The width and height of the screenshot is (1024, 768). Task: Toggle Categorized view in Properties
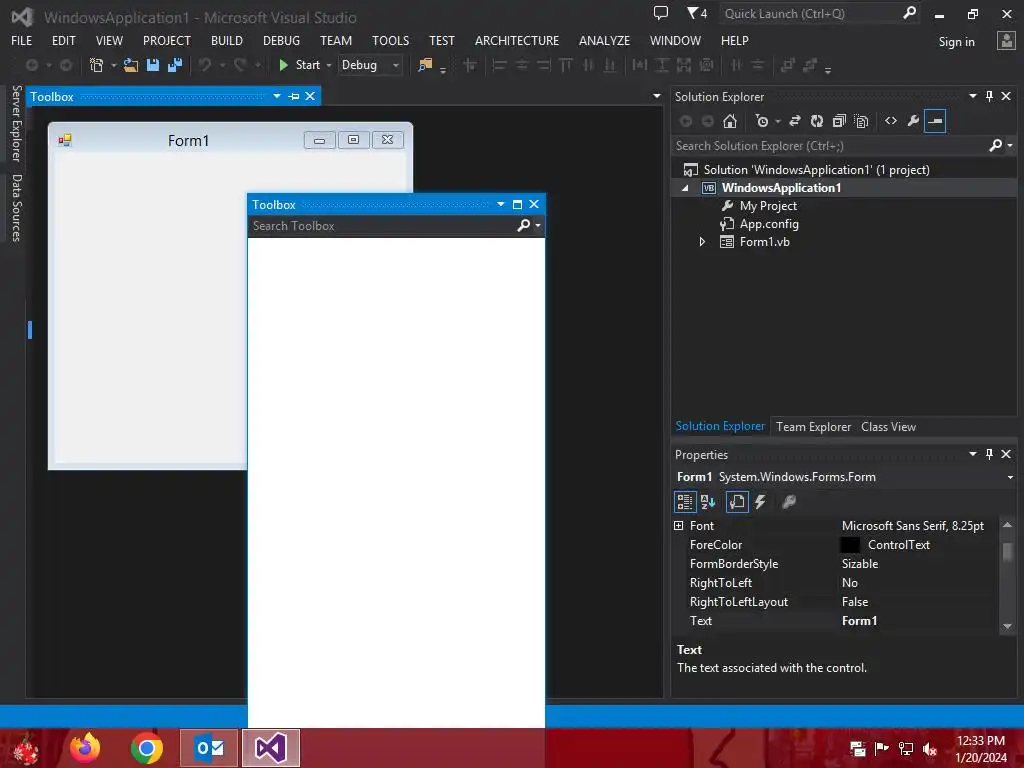(x=684, y=502)
